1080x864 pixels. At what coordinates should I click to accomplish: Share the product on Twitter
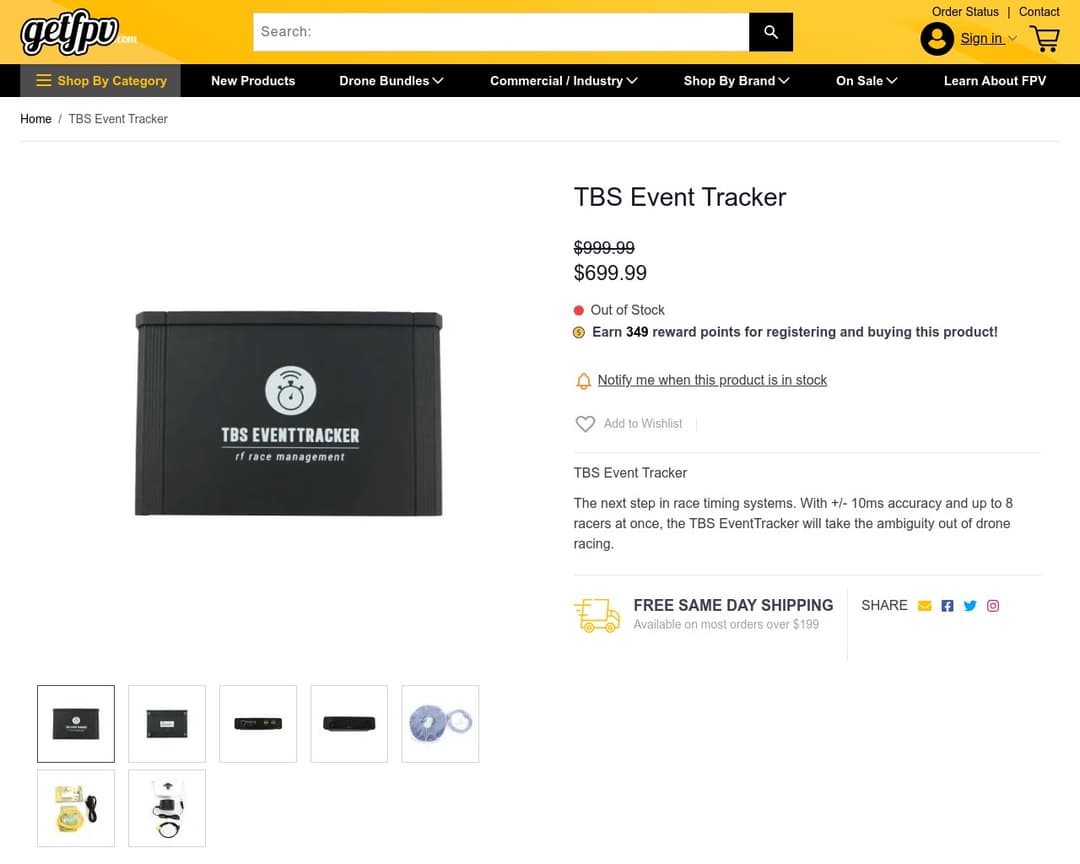click(970, 605)
